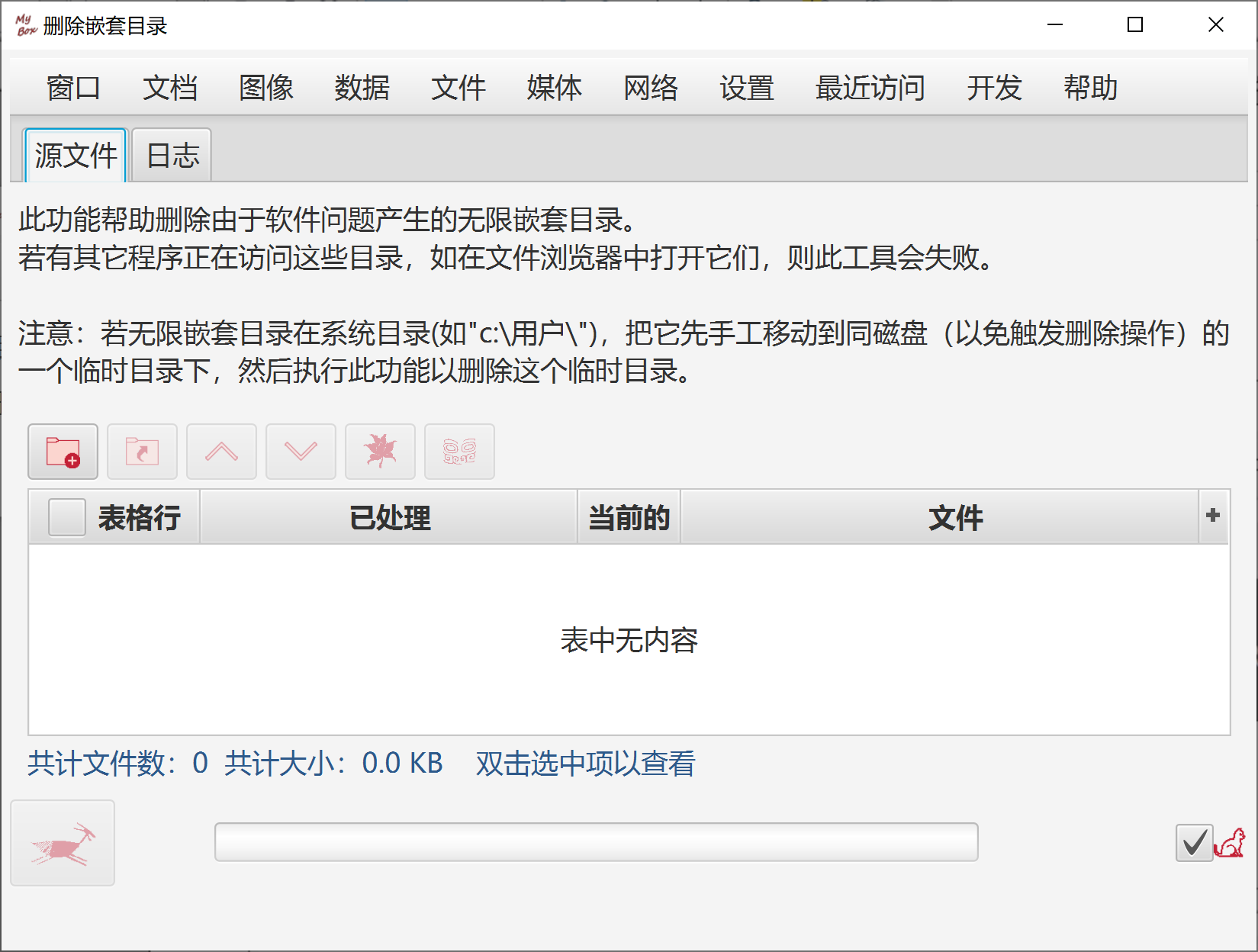Screen dimensions: 1258x952
Task: Click the progress bar at bottom
Action: (x=596, y=842)
